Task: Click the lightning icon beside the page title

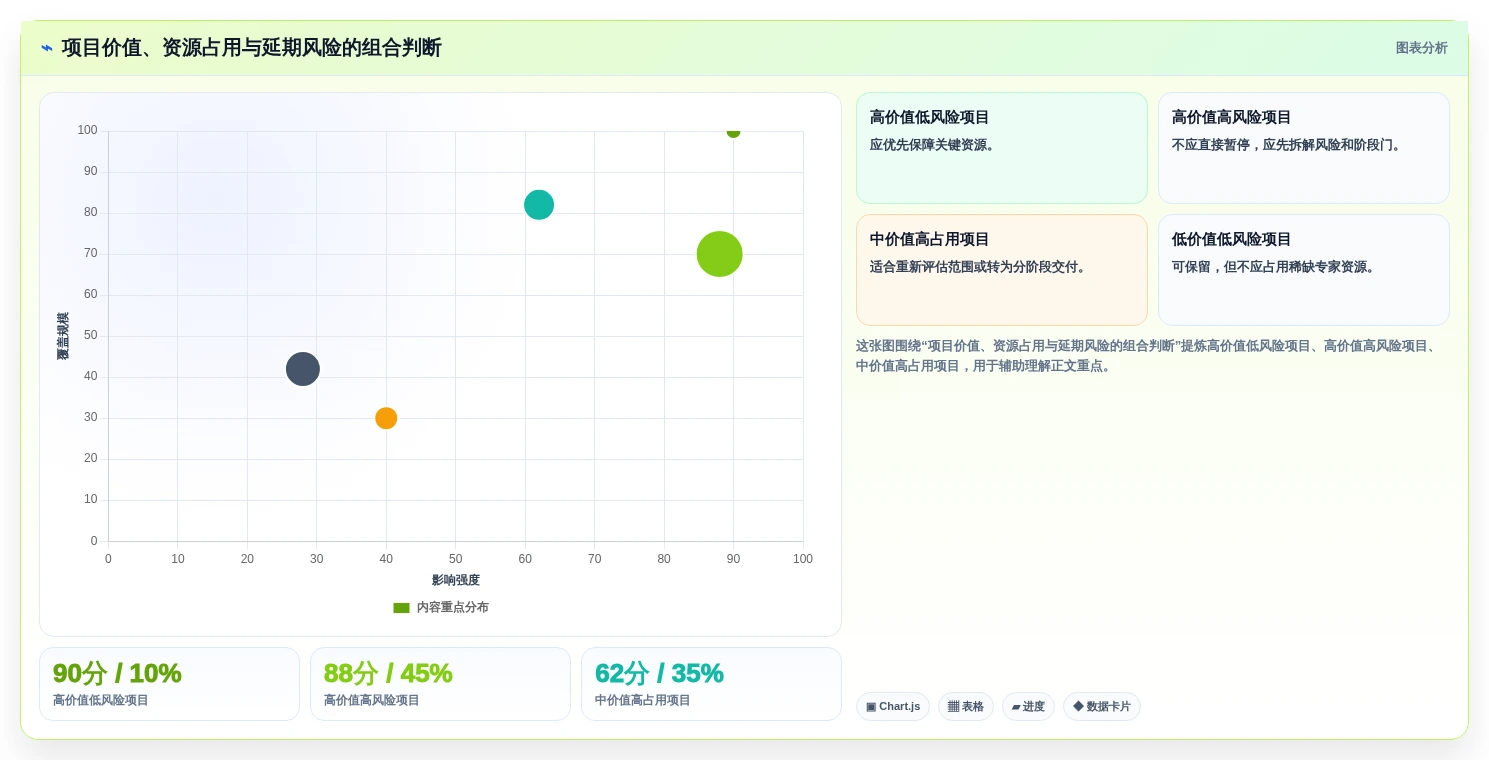Action: (x=47, y=48)
